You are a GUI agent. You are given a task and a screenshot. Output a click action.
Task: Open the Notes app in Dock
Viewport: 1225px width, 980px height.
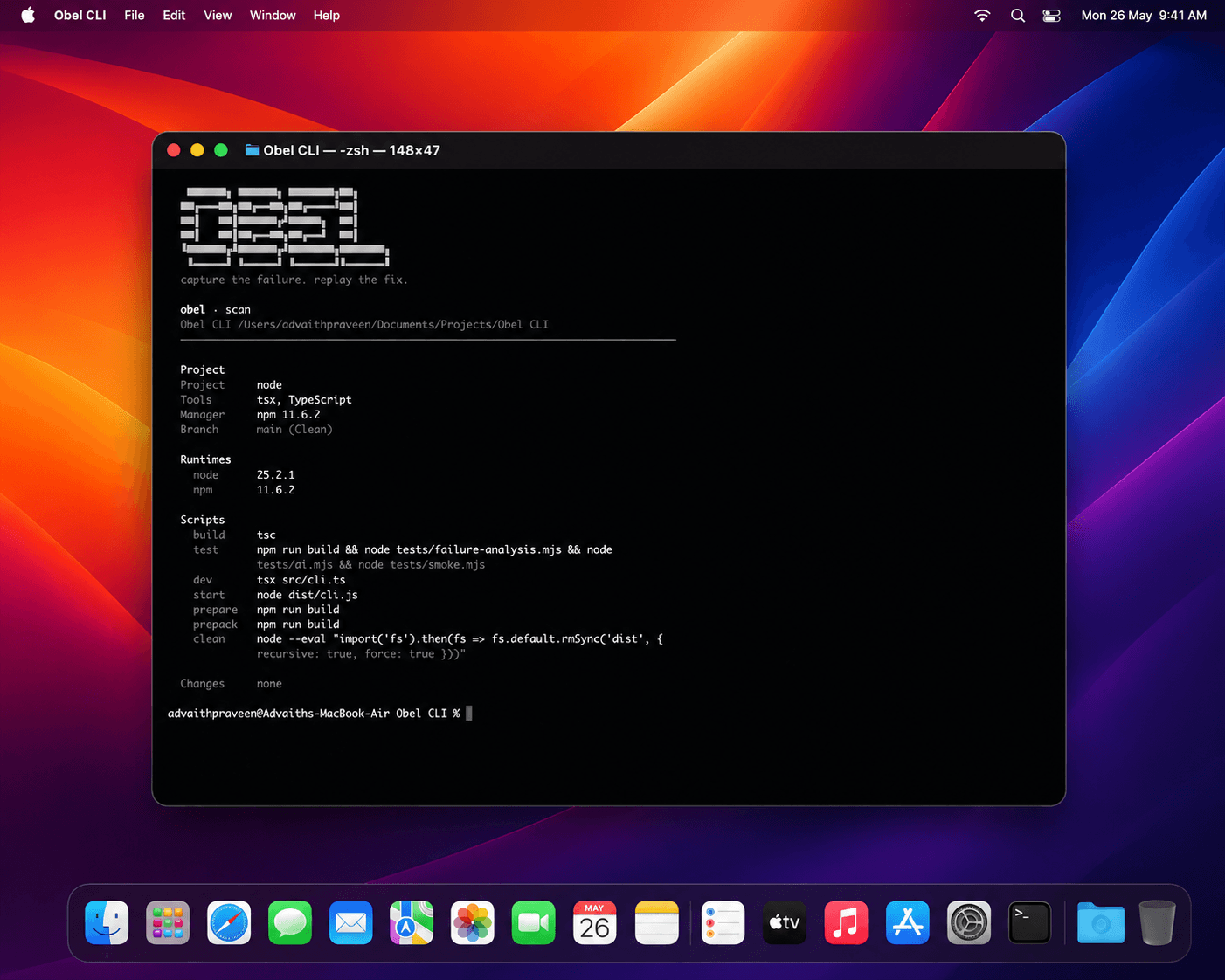(x=657, y=923)
